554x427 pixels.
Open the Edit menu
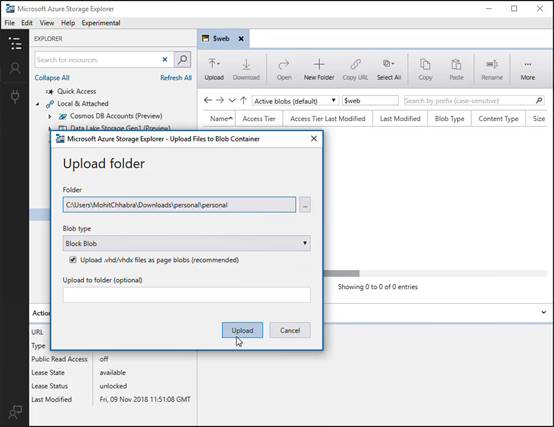27,23
